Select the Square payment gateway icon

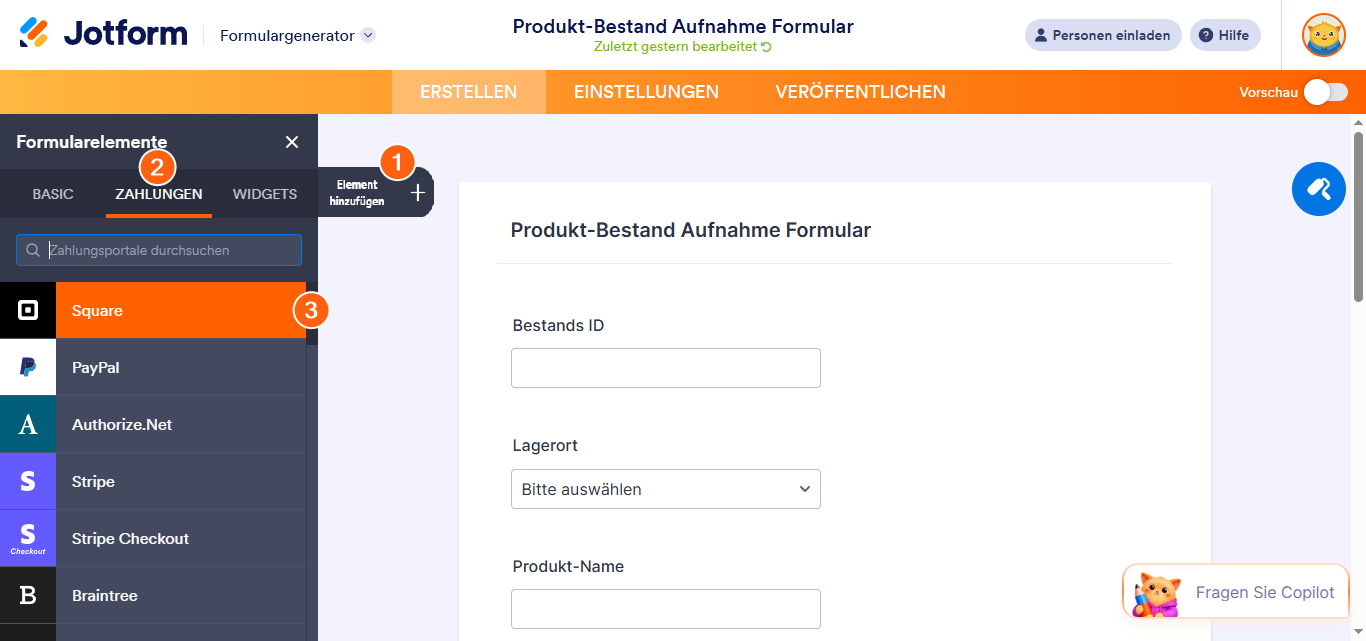(x=27, y=310)
